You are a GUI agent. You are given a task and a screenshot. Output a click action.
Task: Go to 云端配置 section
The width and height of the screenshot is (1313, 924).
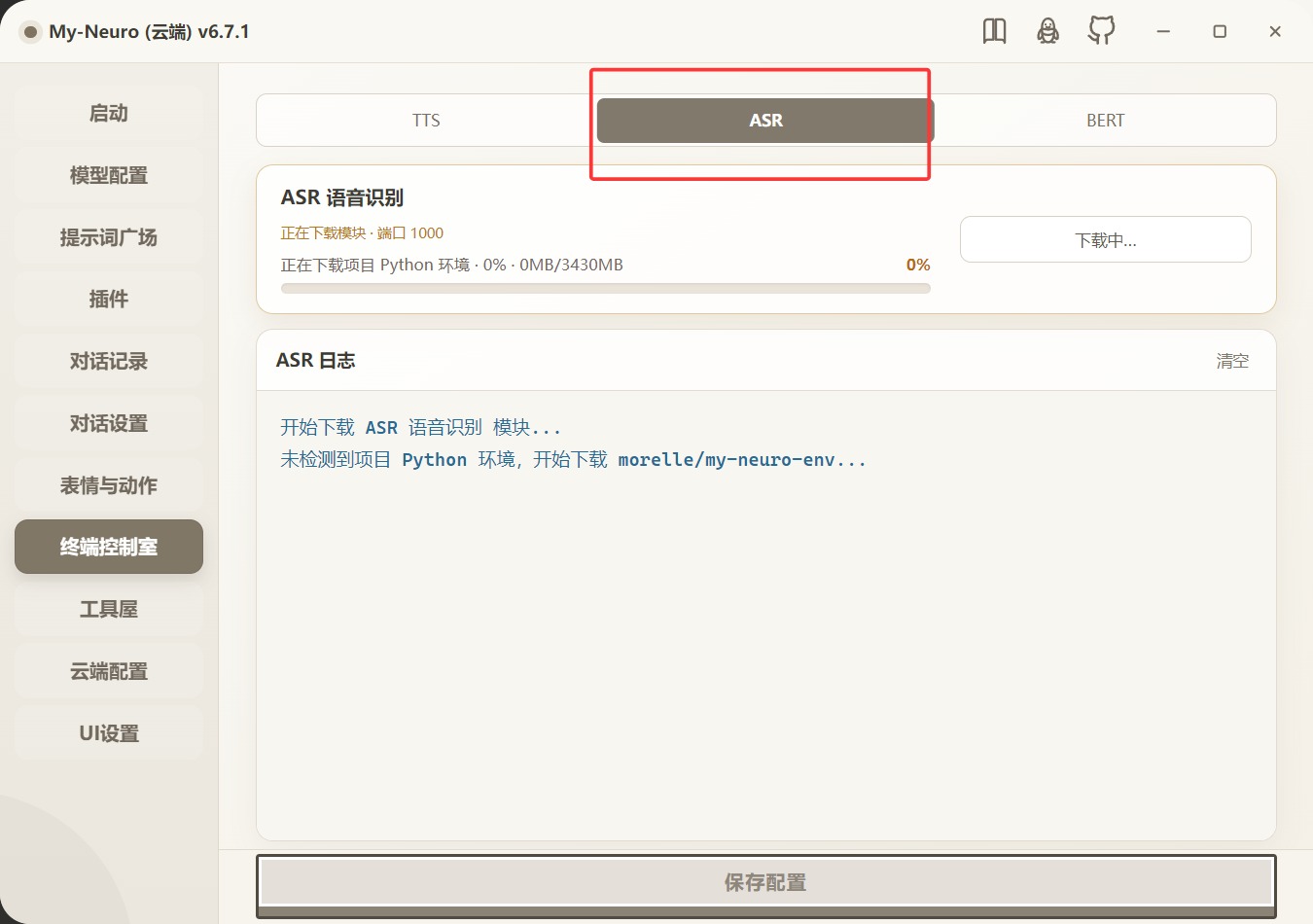pyautogui.click(x=109, y=671)
